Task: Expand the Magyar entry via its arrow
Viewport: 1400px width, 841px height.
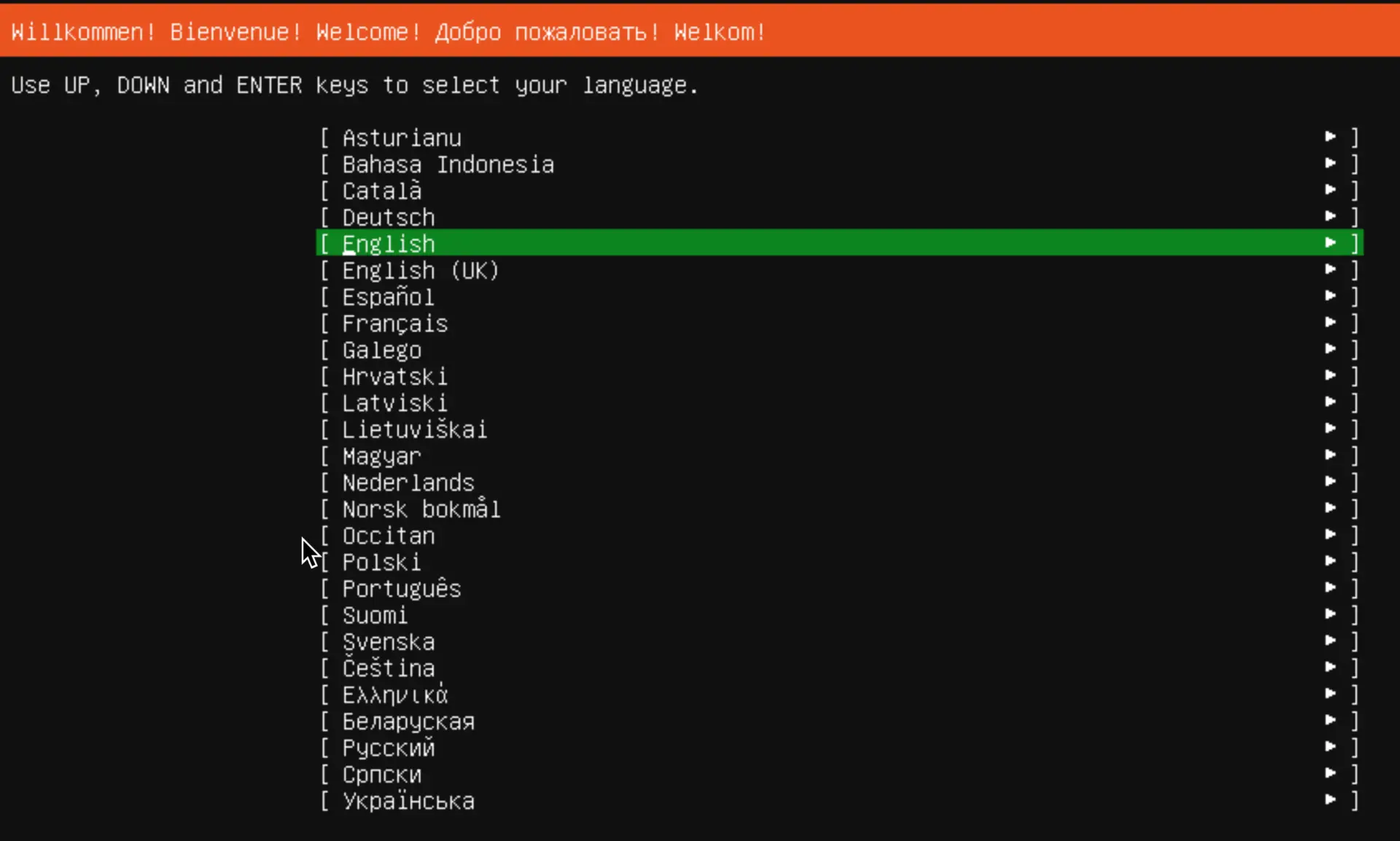Action: point(1330,455)
